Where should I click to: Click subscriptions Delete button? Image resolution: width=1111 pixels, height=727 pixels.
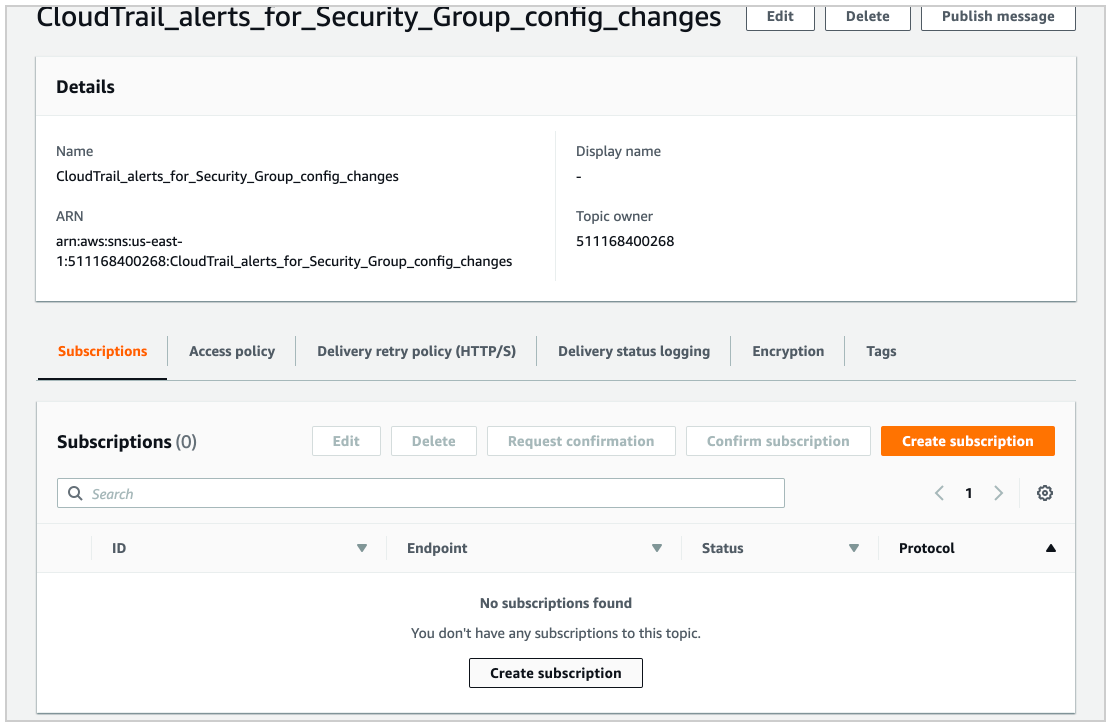coord(434,441)
